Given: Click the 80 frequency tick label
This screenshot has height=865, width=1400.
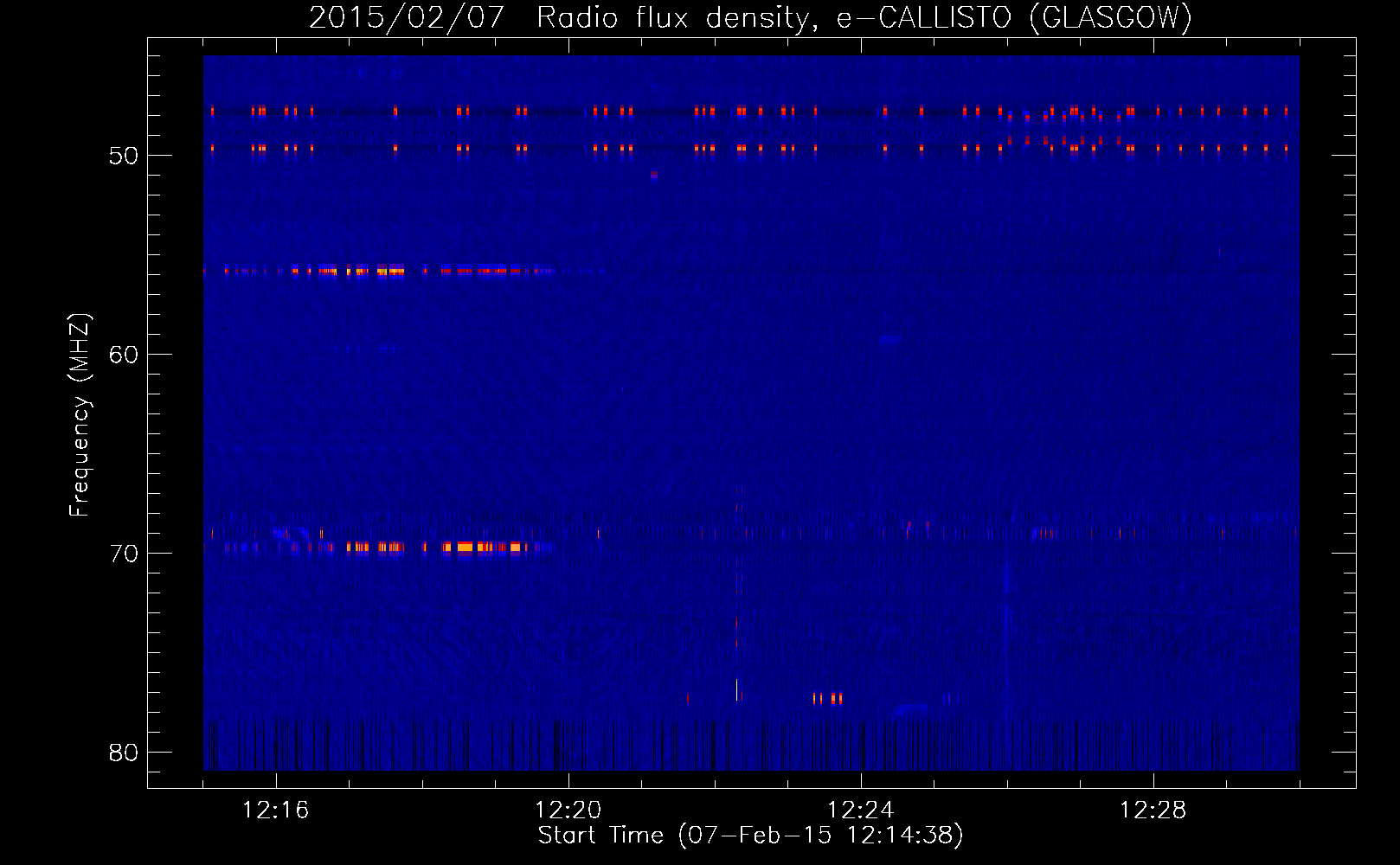Looking at the screenshot, I should pyautogui.click(x=124, y=753).
